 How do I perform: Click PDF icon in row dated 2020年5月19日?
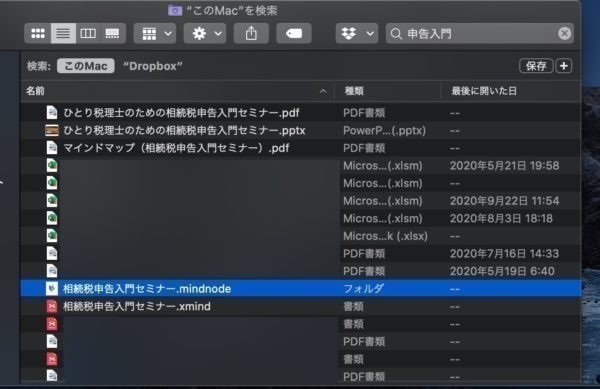point(52,271)
